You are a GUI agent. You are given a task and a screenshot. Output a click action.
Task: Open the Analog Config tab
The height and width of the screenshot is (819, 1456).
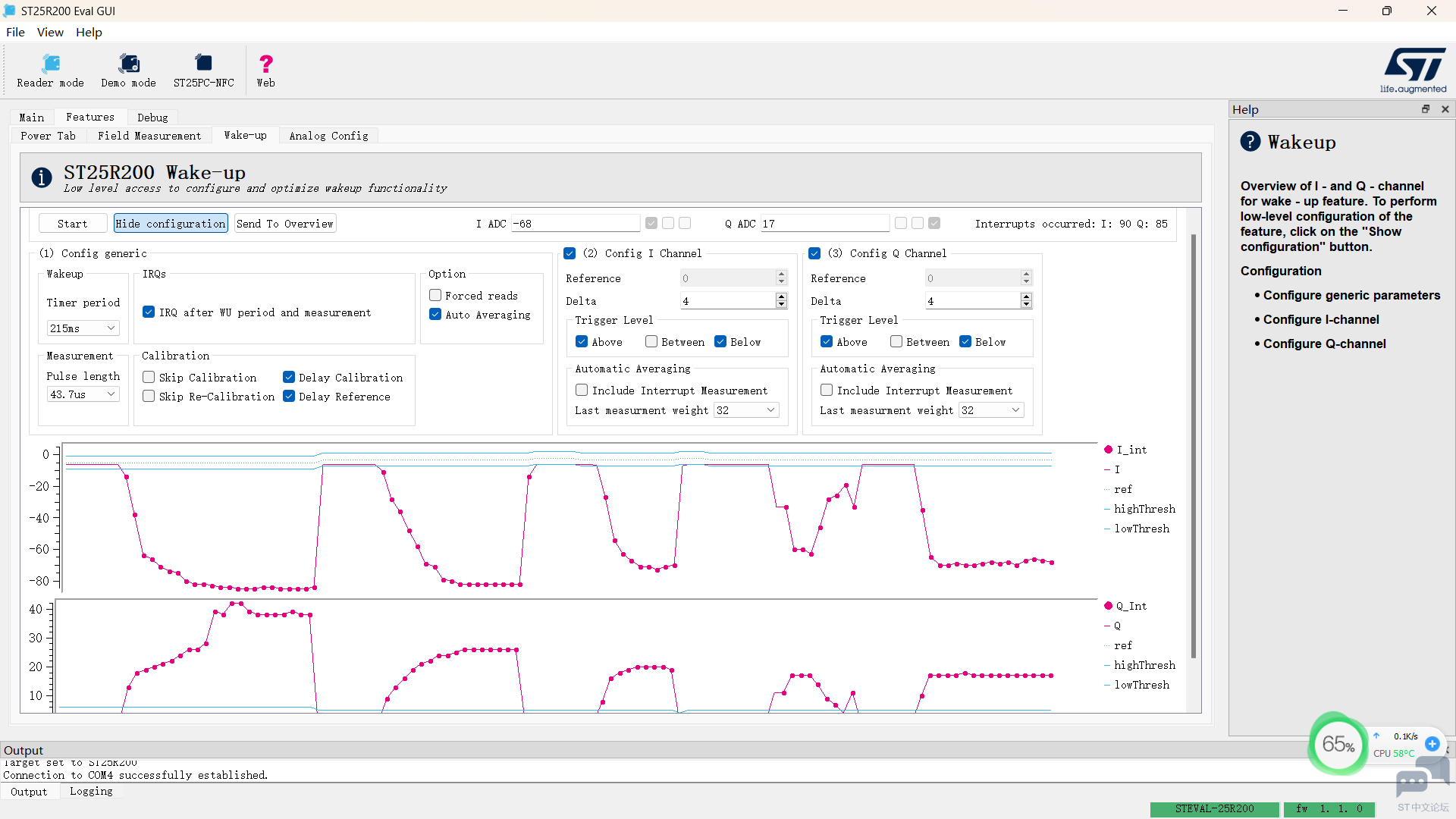point(328,136)
